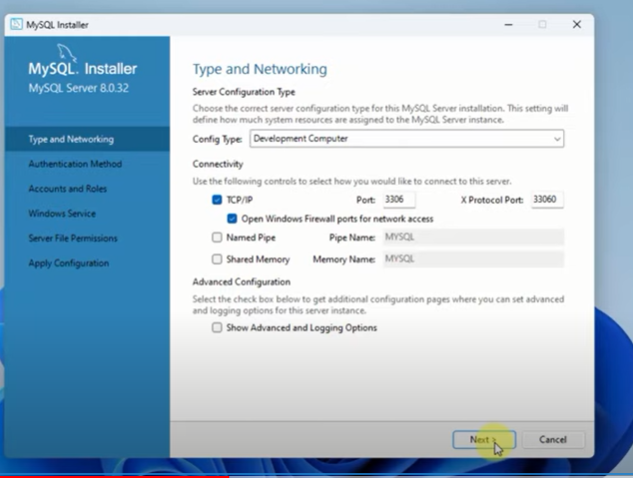Click the MySQL dolphin logo in sidebar
The image size is (633, 478).
click(66, 53)
